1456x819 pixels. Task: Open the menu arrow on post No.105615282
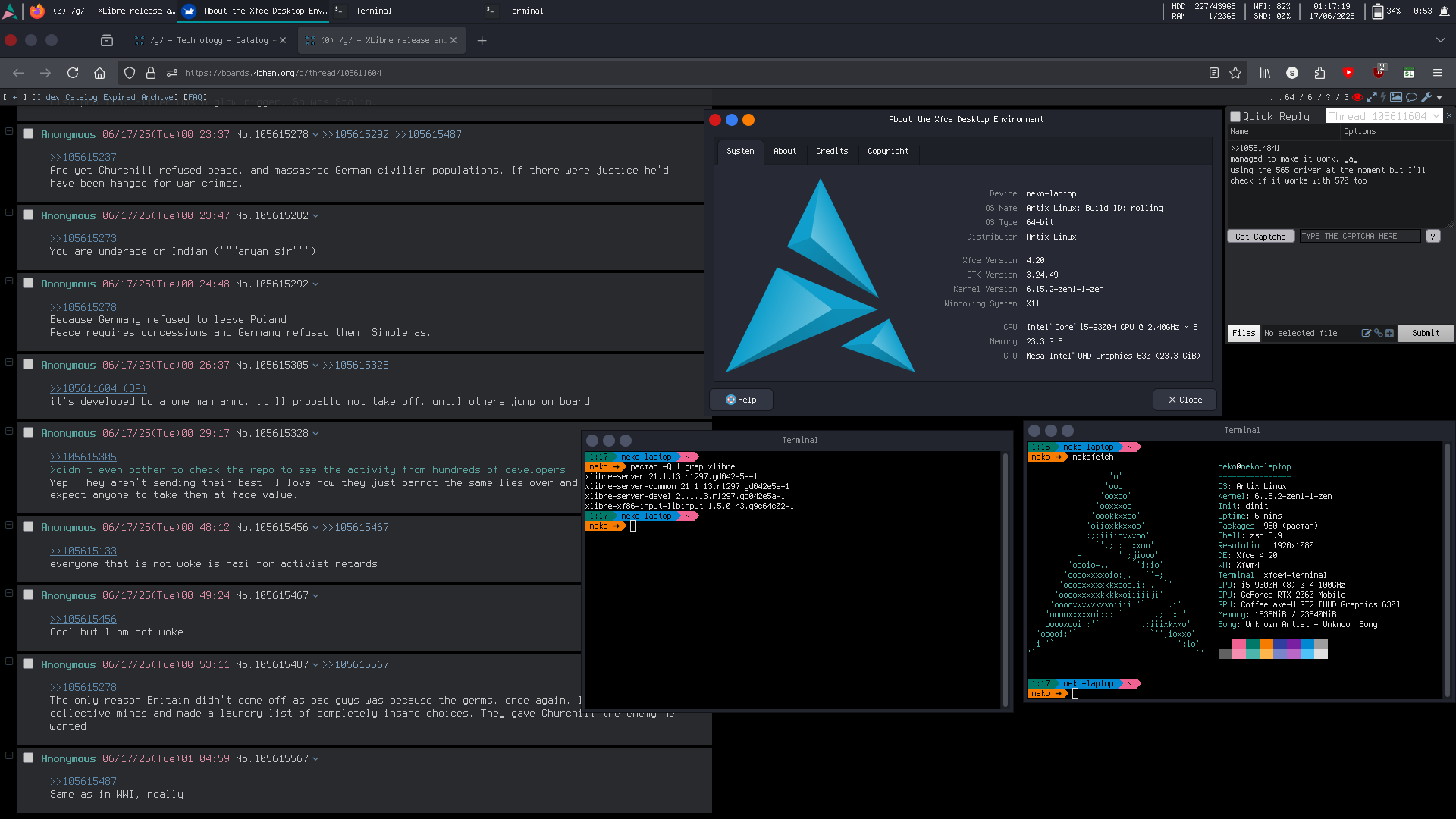(315, 216)
